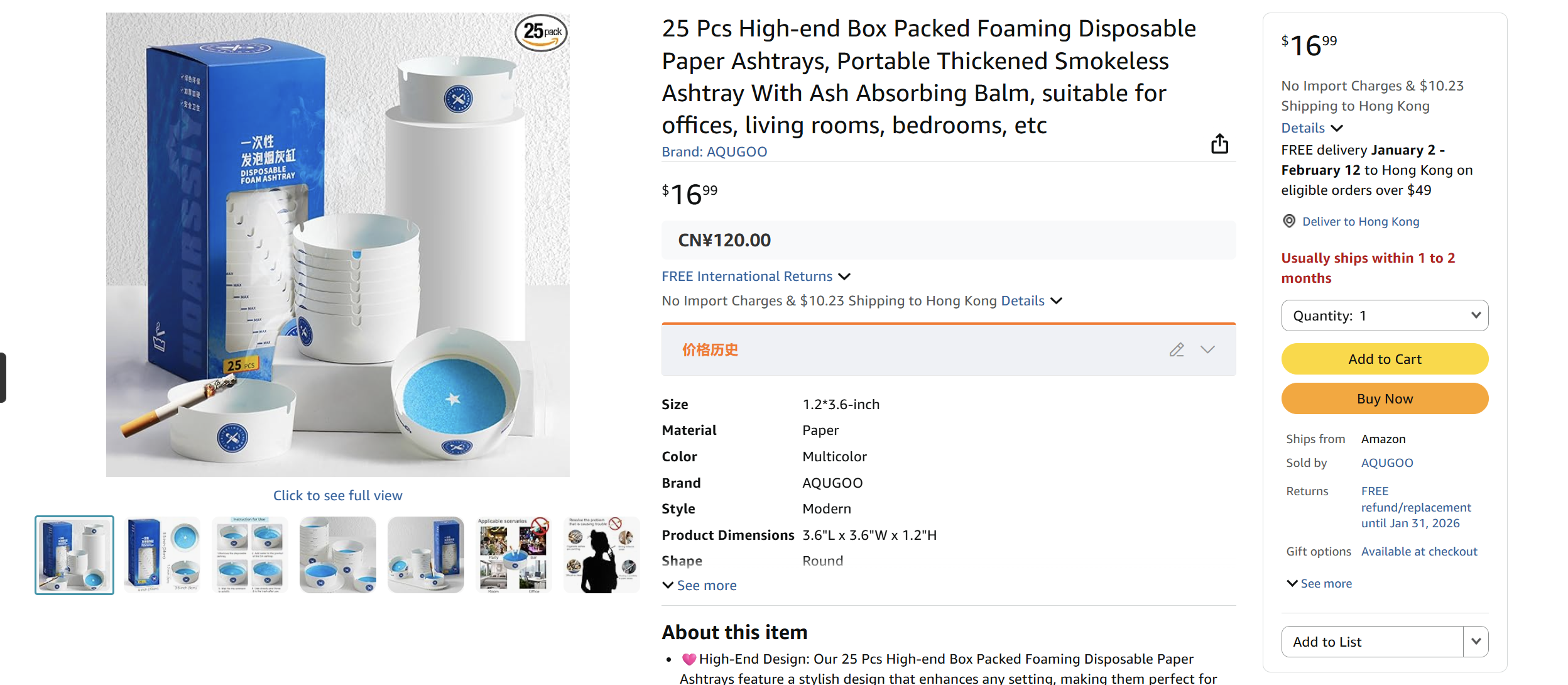This screenshot has height=685, width=1568.
Task: Select the first product thumbnail with blue box
Action: tap(73, 554)
